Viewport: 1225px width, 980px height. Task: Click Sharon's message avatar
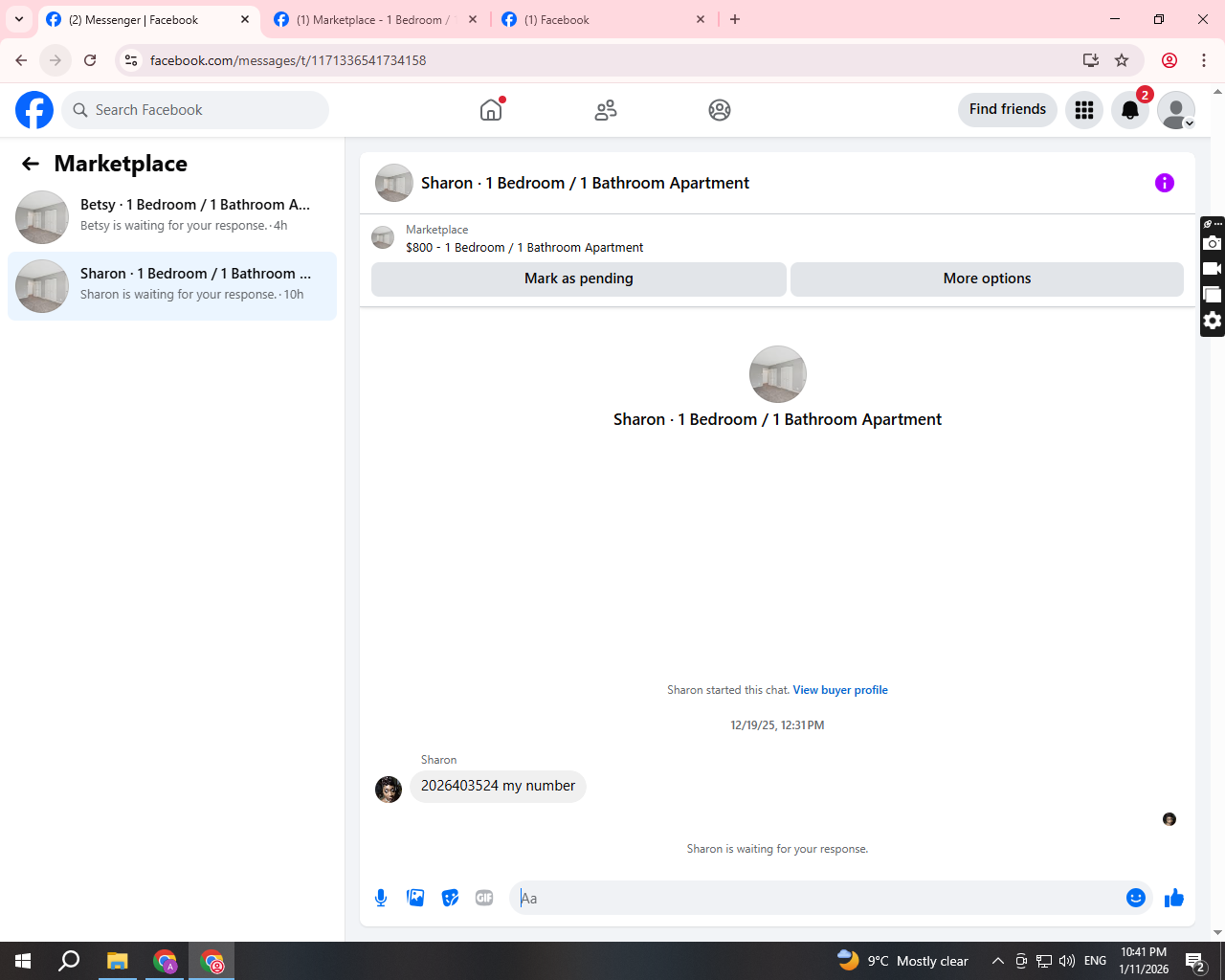coord(389,789)
